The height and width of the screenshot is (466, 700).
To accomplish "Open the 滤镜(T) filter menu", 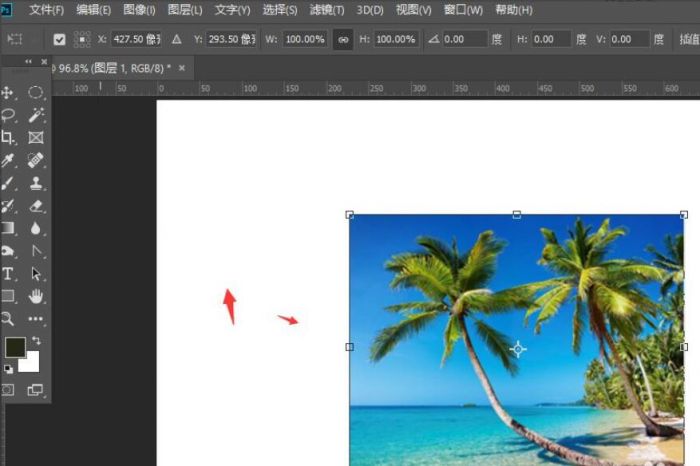I will pyautogui.click(x=325, y=10).
